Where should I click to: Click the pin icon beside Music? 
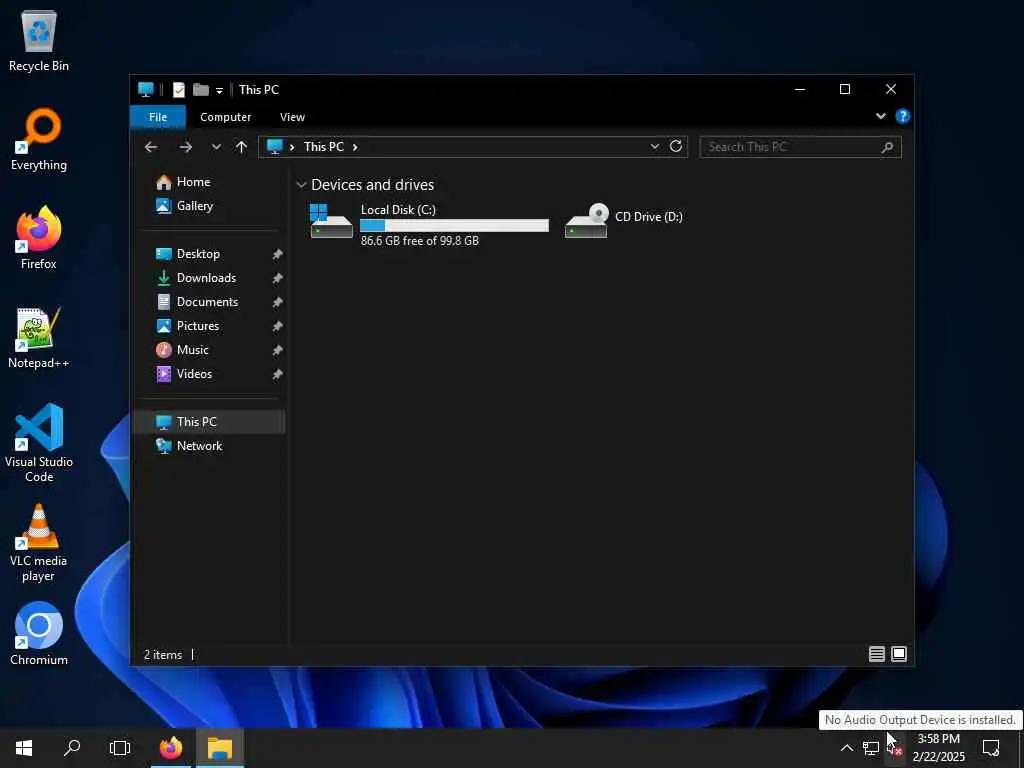(278, 350)
